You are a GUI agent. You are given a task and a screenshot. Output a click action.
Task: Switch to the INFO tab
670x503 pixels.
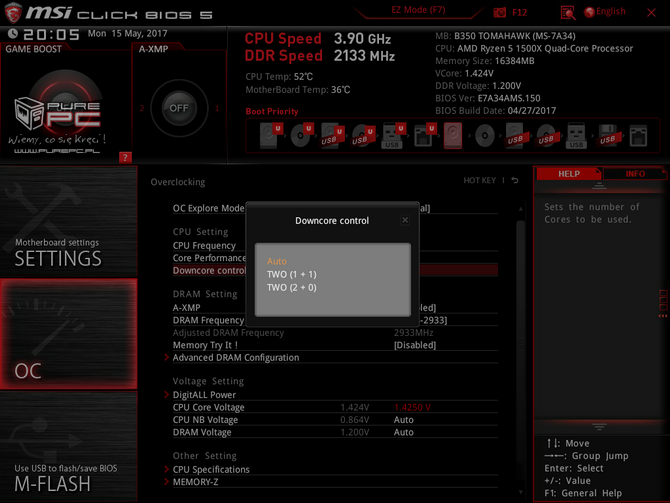635,174
